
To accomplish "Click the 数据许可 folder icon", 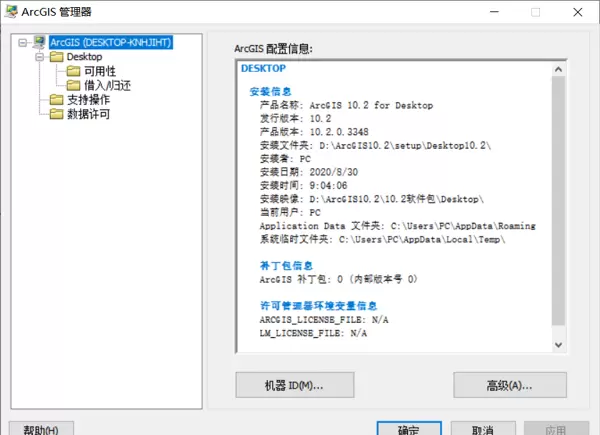I will click(x=57, y=113).
